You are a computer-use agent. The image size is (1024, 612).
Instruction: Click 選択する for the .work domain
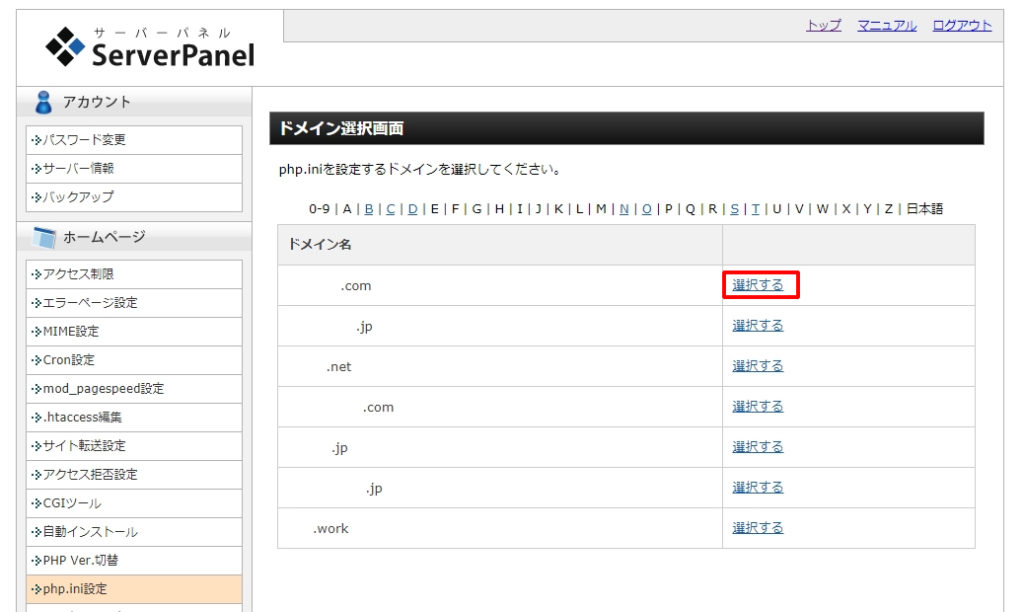pos(757,528)
